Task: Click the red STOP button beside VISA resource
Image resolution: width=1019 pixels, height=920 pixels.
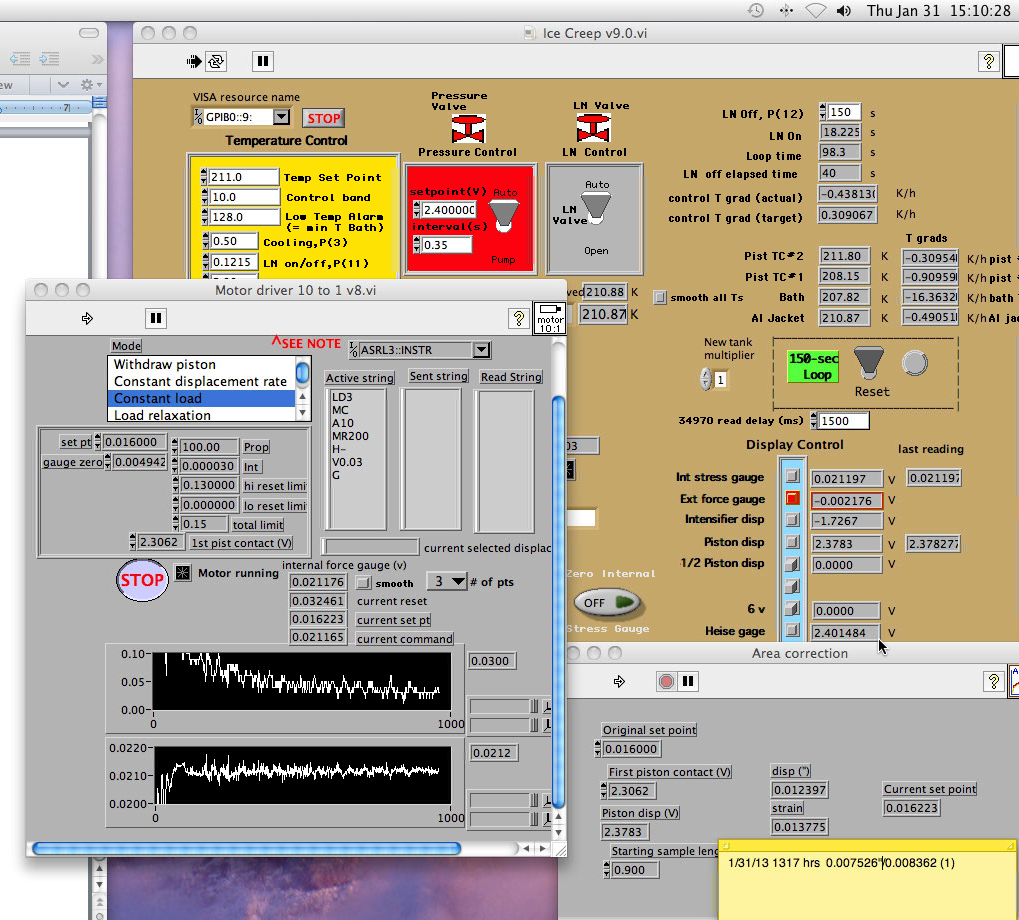Action: (x=323, y=118)
